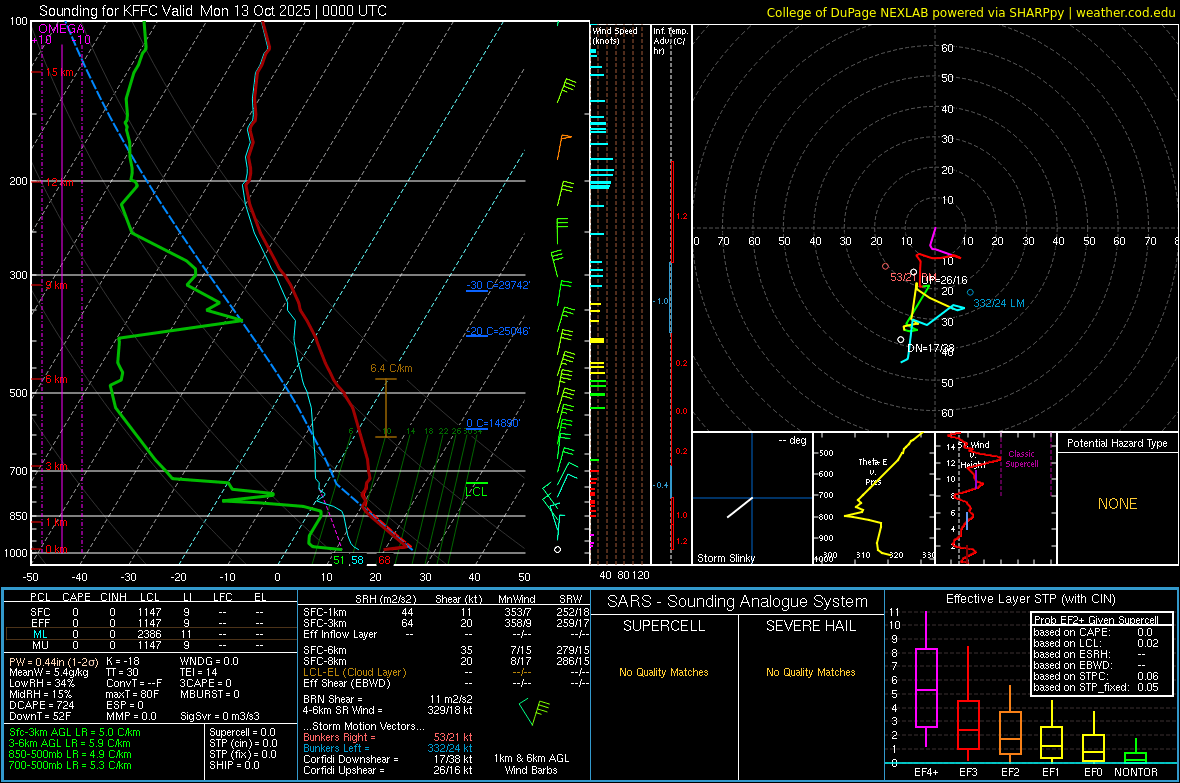Click the red 'Bunkers Right =' entry
Image resolution: width=1180 pixels, height=783 pixels.
(388, 737)
